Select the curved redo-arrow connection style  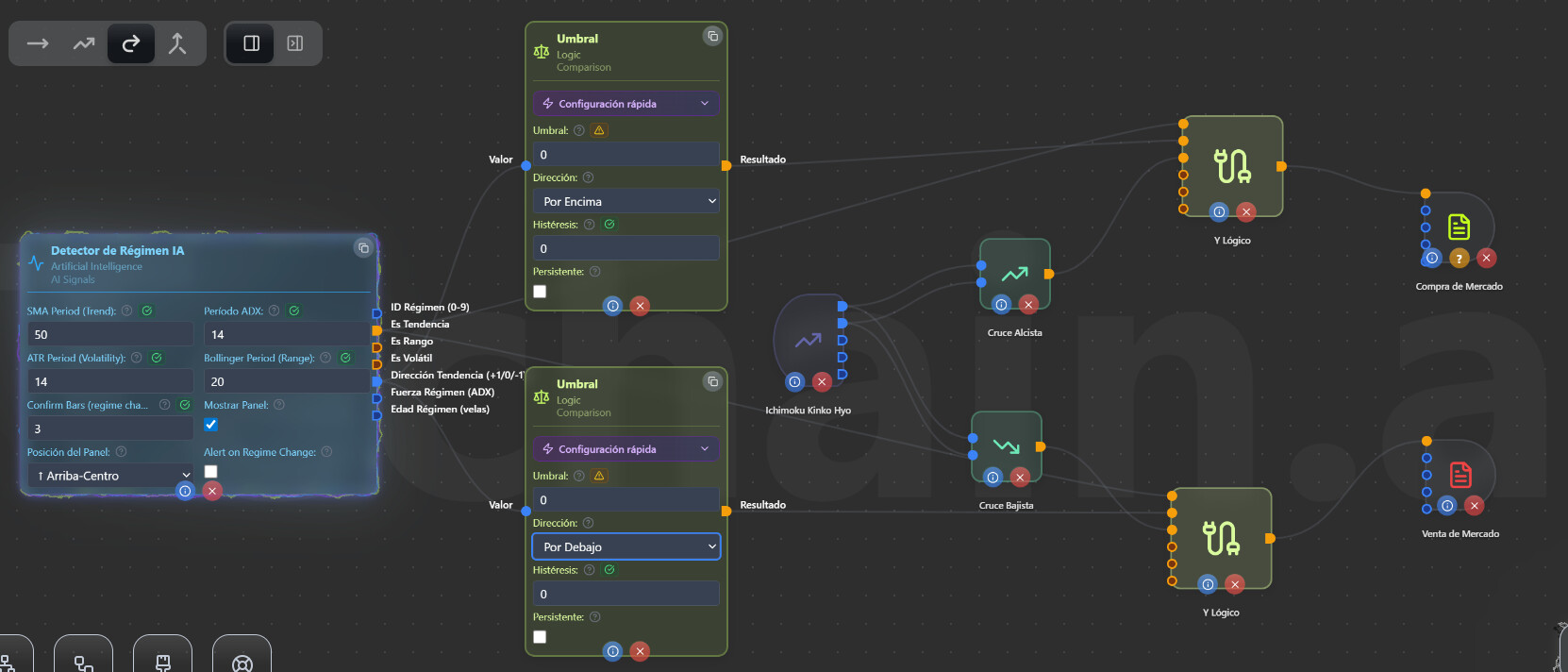click(131, 43)
